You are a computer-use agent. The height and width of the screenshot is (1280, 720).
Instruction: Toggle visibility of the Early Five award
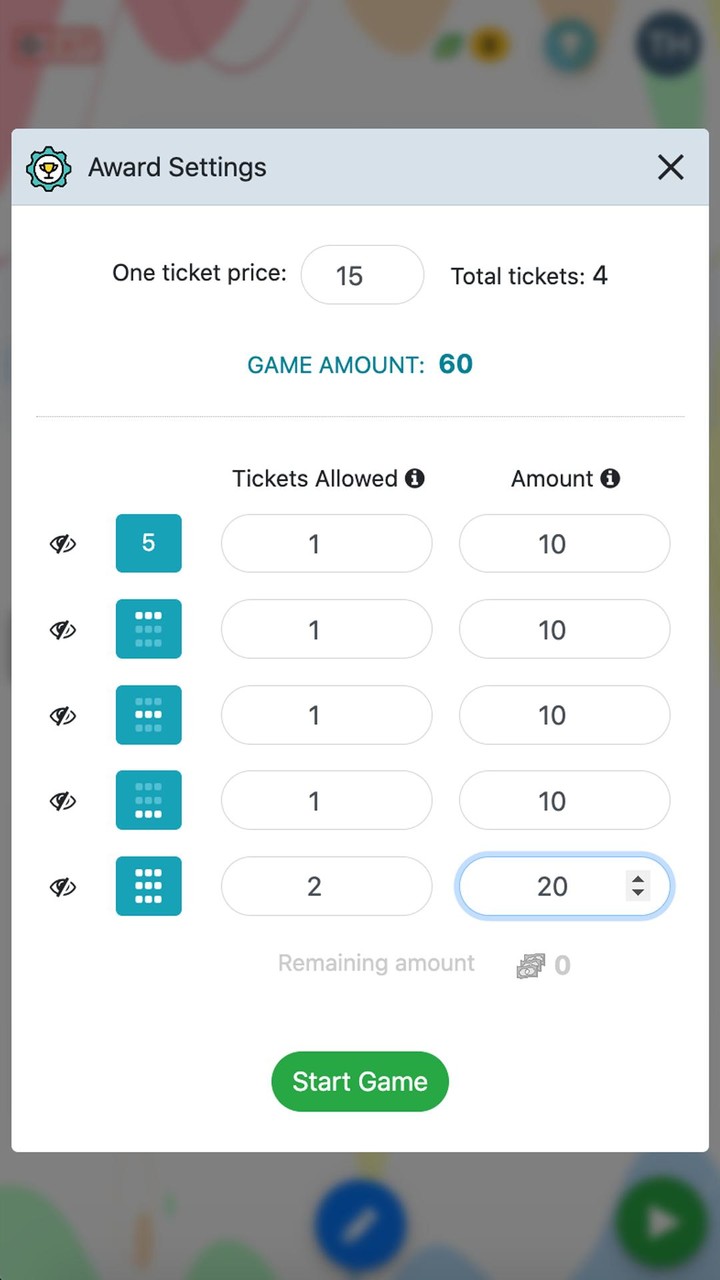click(x=63, y=544)
